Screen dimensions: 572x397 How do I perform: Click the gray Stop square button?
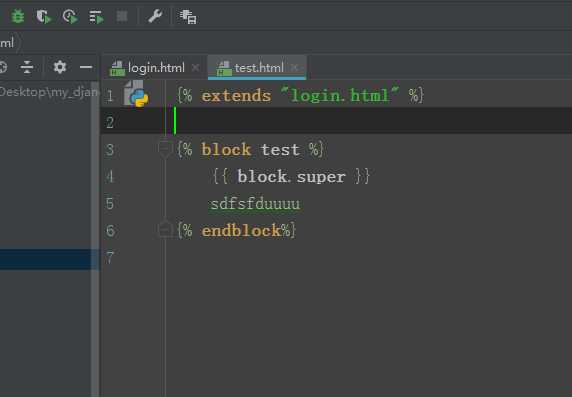(122, 16)
